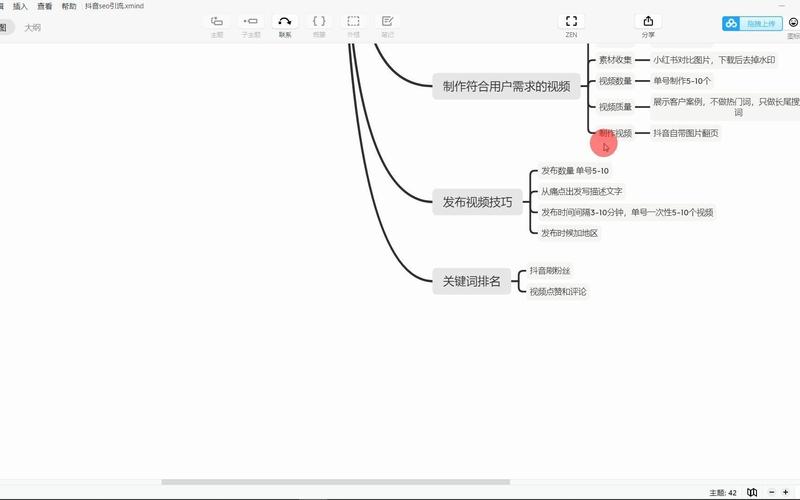The width and height of the screenshot is (800, 500).
Task: Switch to 大纲 (Outline) view
Action: (x=33, y=28)
